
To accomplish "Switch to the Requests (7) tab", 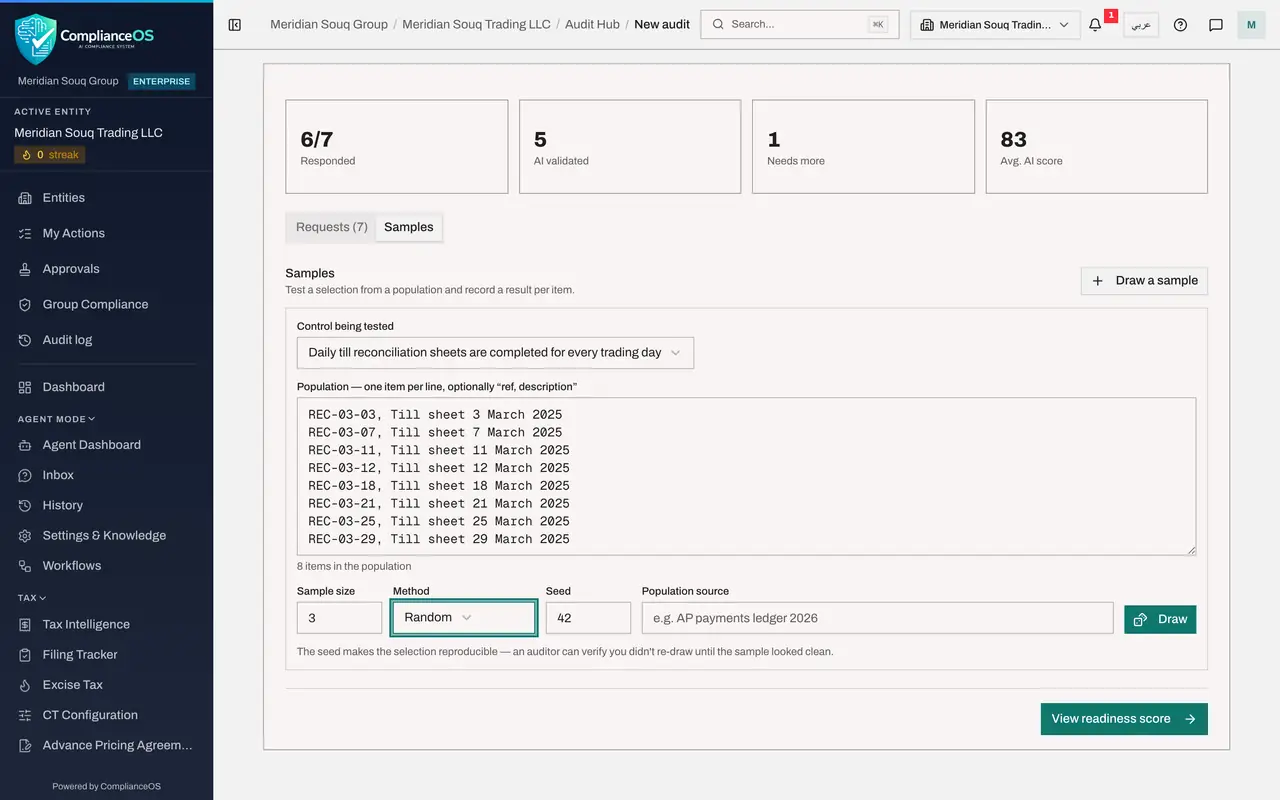I will pos(332,227).
